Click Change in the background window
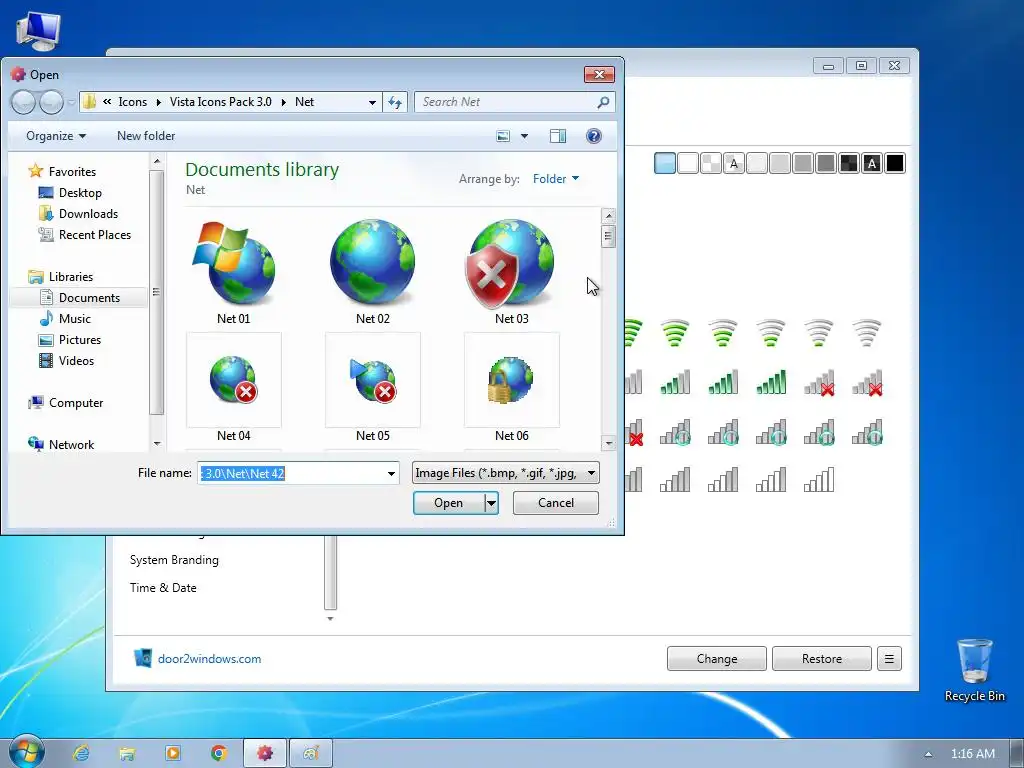This screenshot has width=1024, height=768. [x=716, y=659]
